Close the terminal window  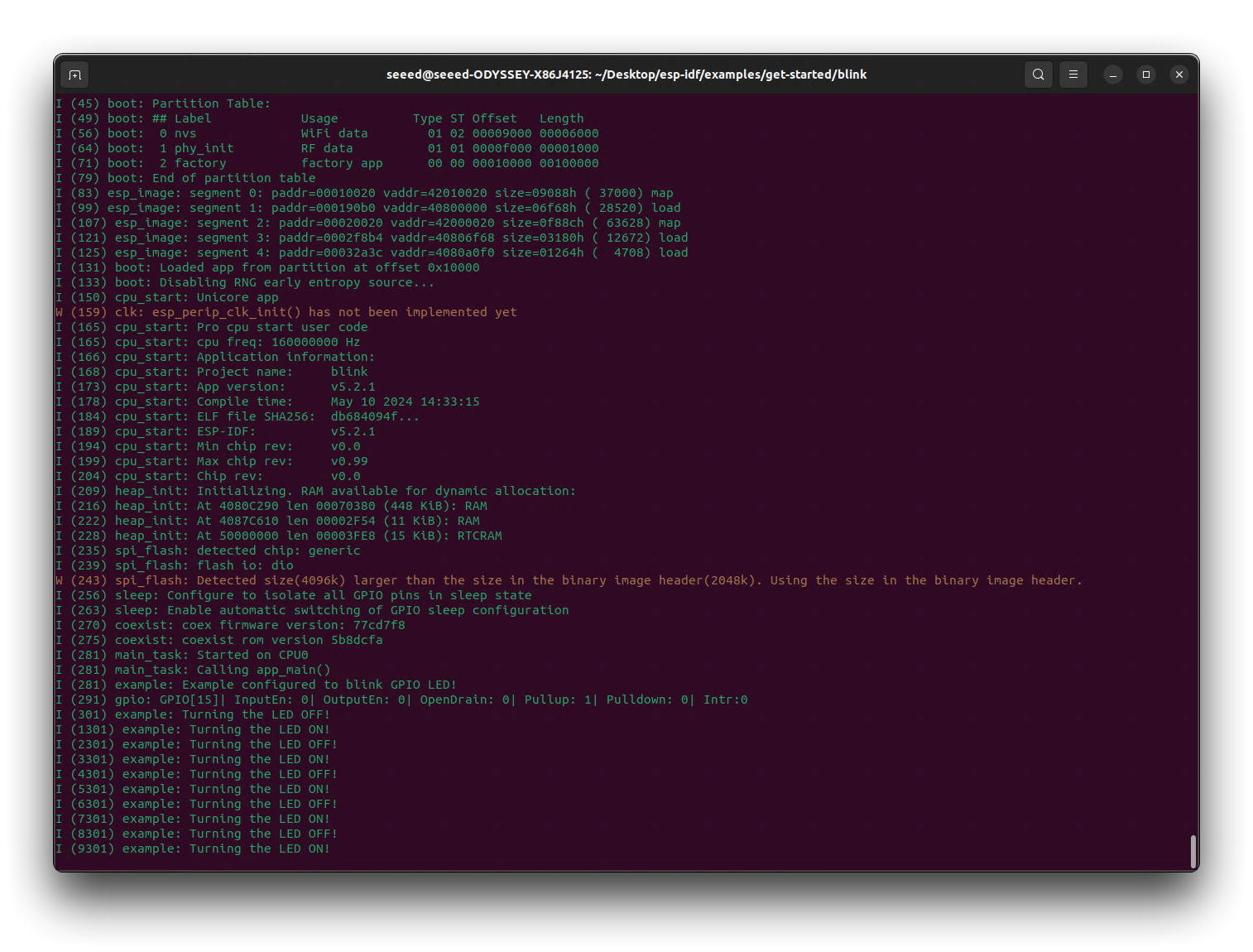(x=1179, y=75)
